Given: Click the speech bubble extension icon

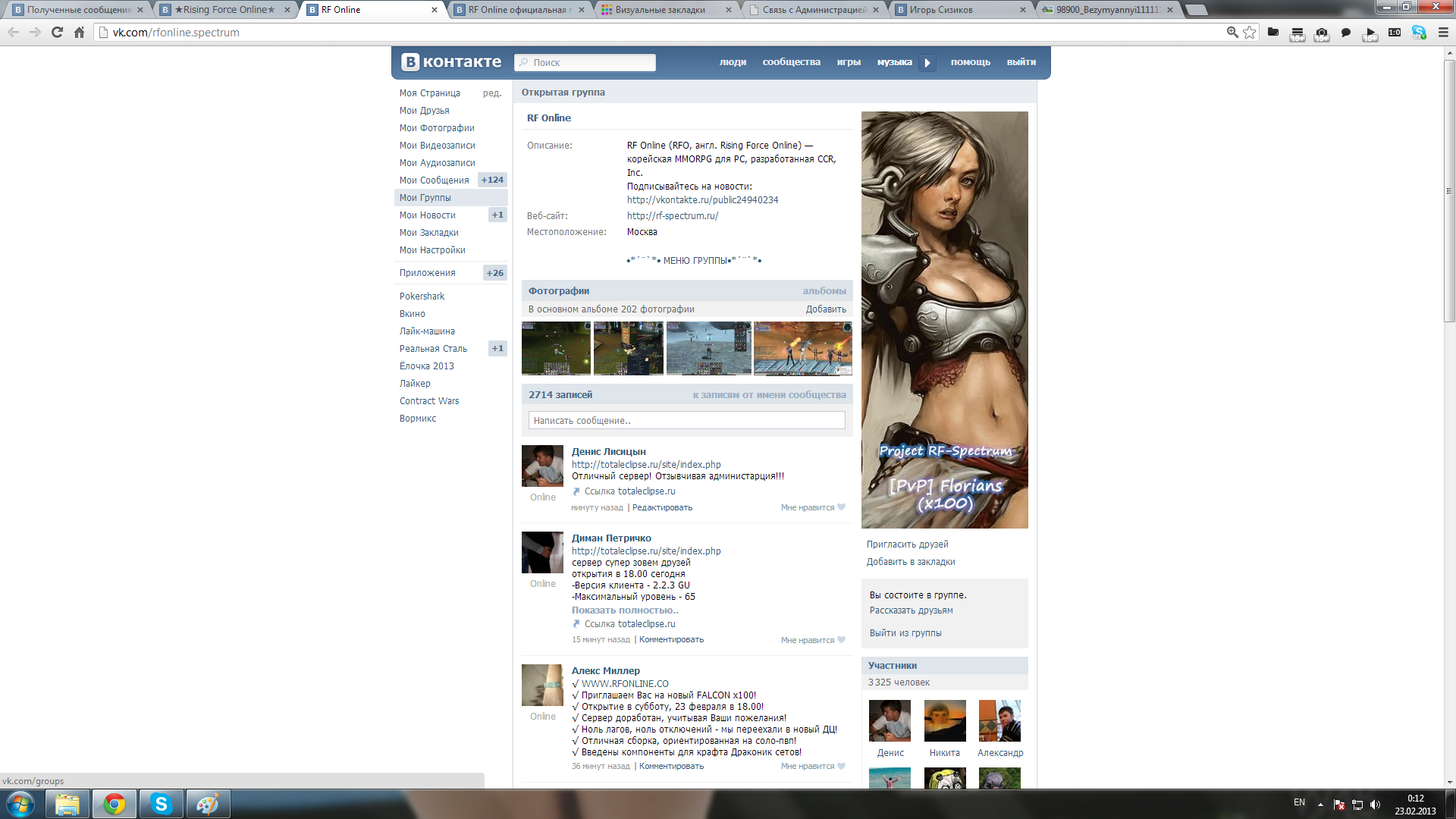Looking at the screenshot, I should coord(1346,33).
